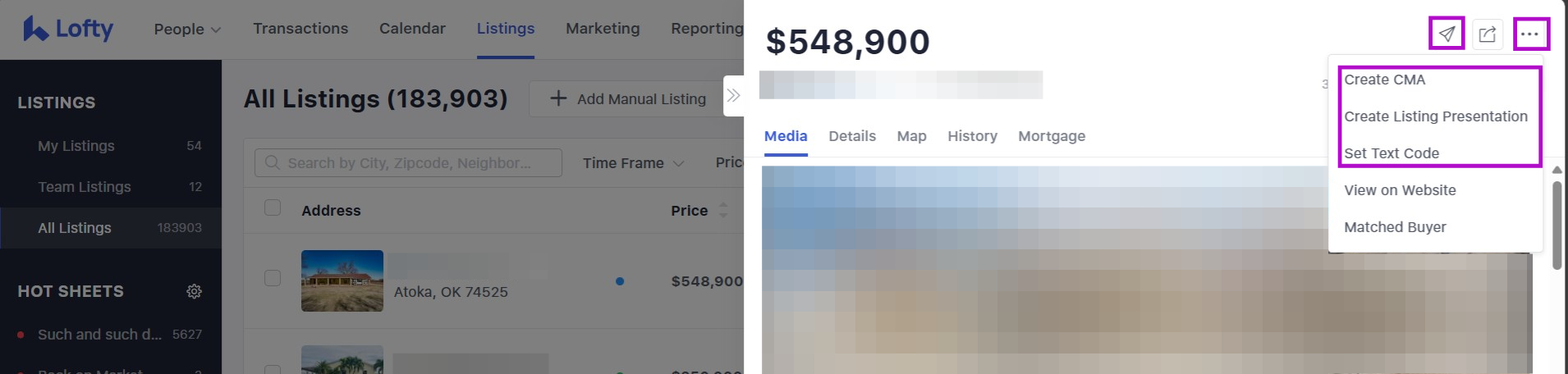
Task: Choose Set Text Code option
Action: (x=1391, y=153)
